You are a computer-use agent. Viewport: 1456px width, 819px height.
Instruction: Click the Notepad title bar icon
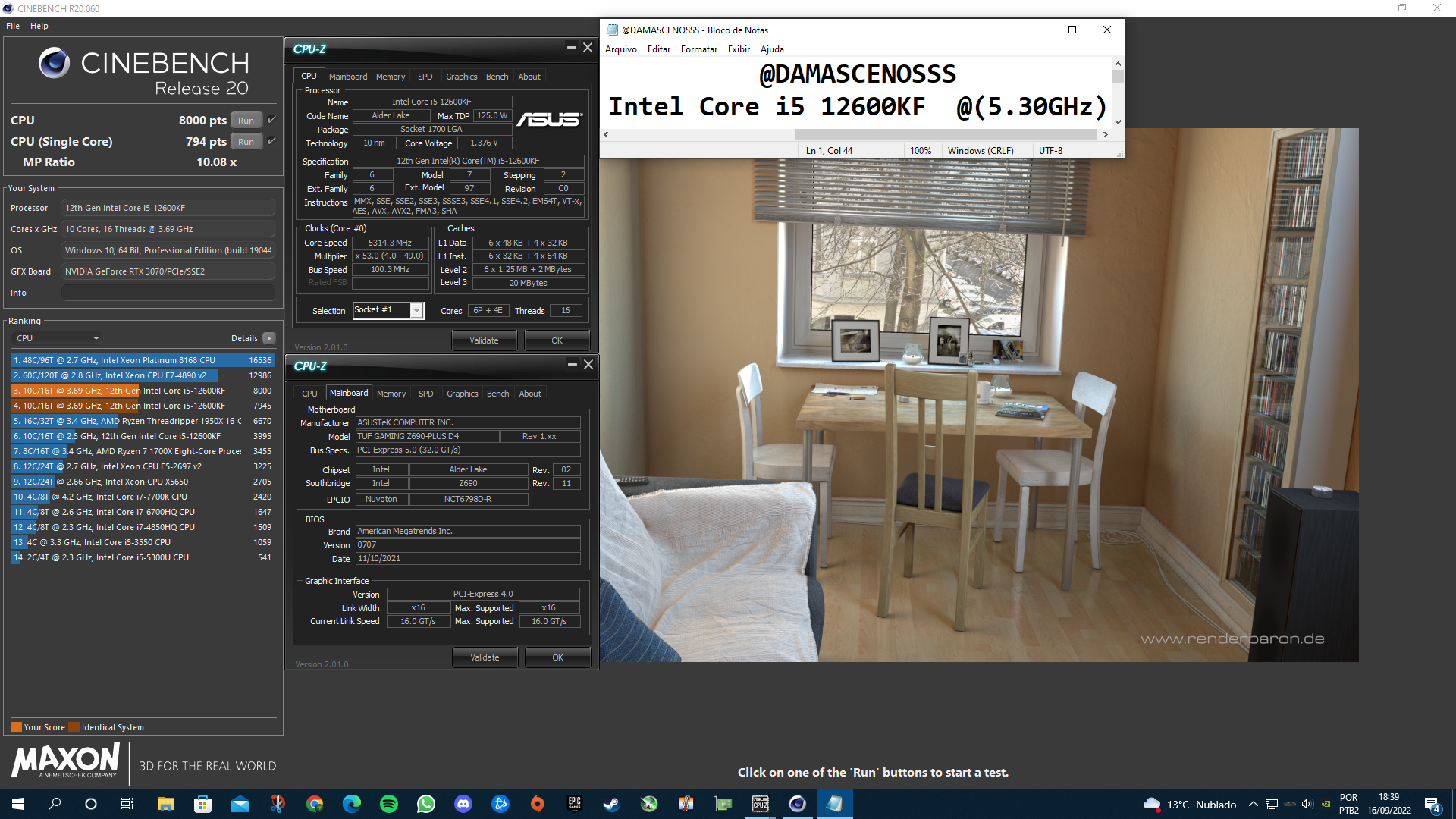612,30
